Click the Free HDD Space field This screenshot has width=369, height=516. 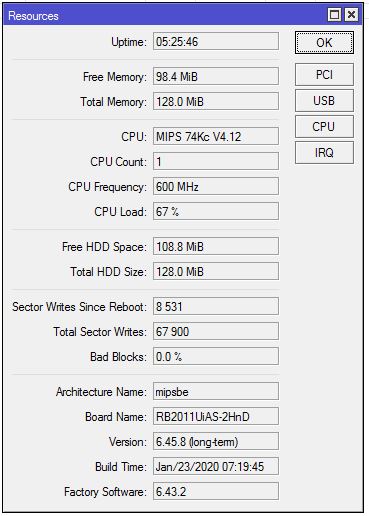[x=216, y=246]
